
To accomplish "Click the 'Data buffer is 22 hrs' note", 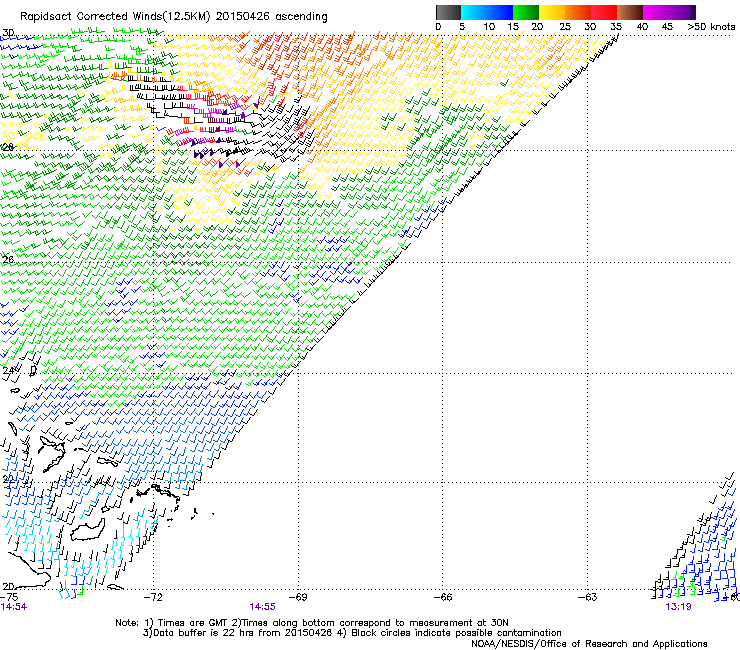I will (237, 633).
